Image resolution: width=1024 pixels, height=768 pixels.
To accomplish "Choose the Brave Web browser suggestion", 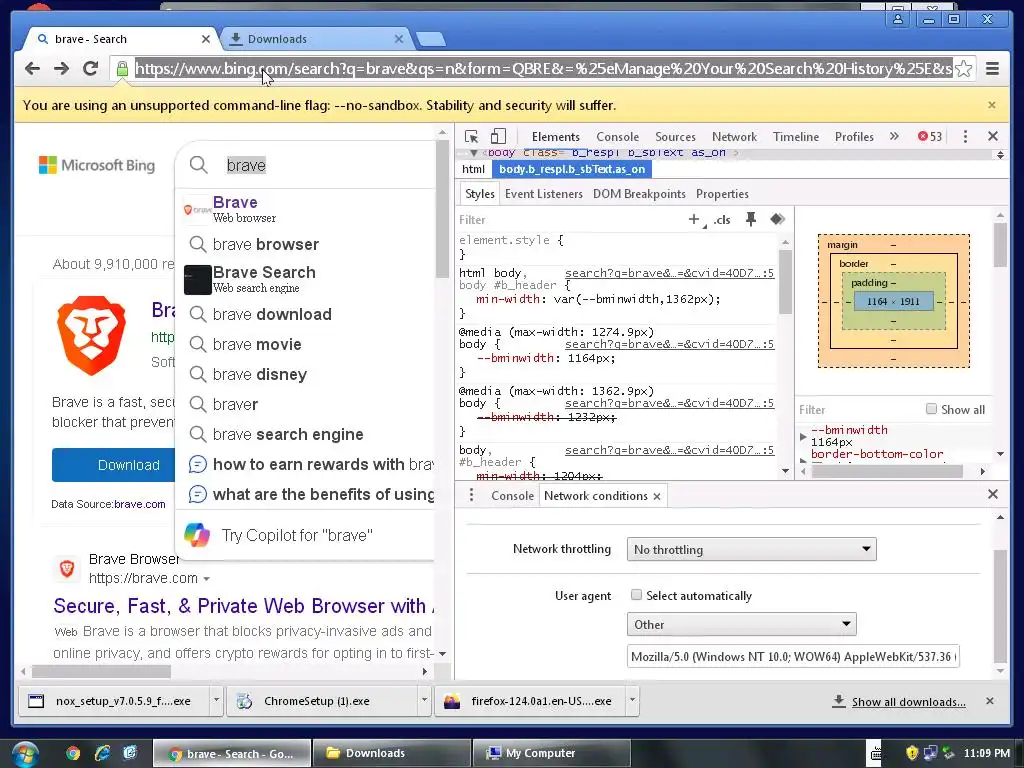I will coord(307,208).
